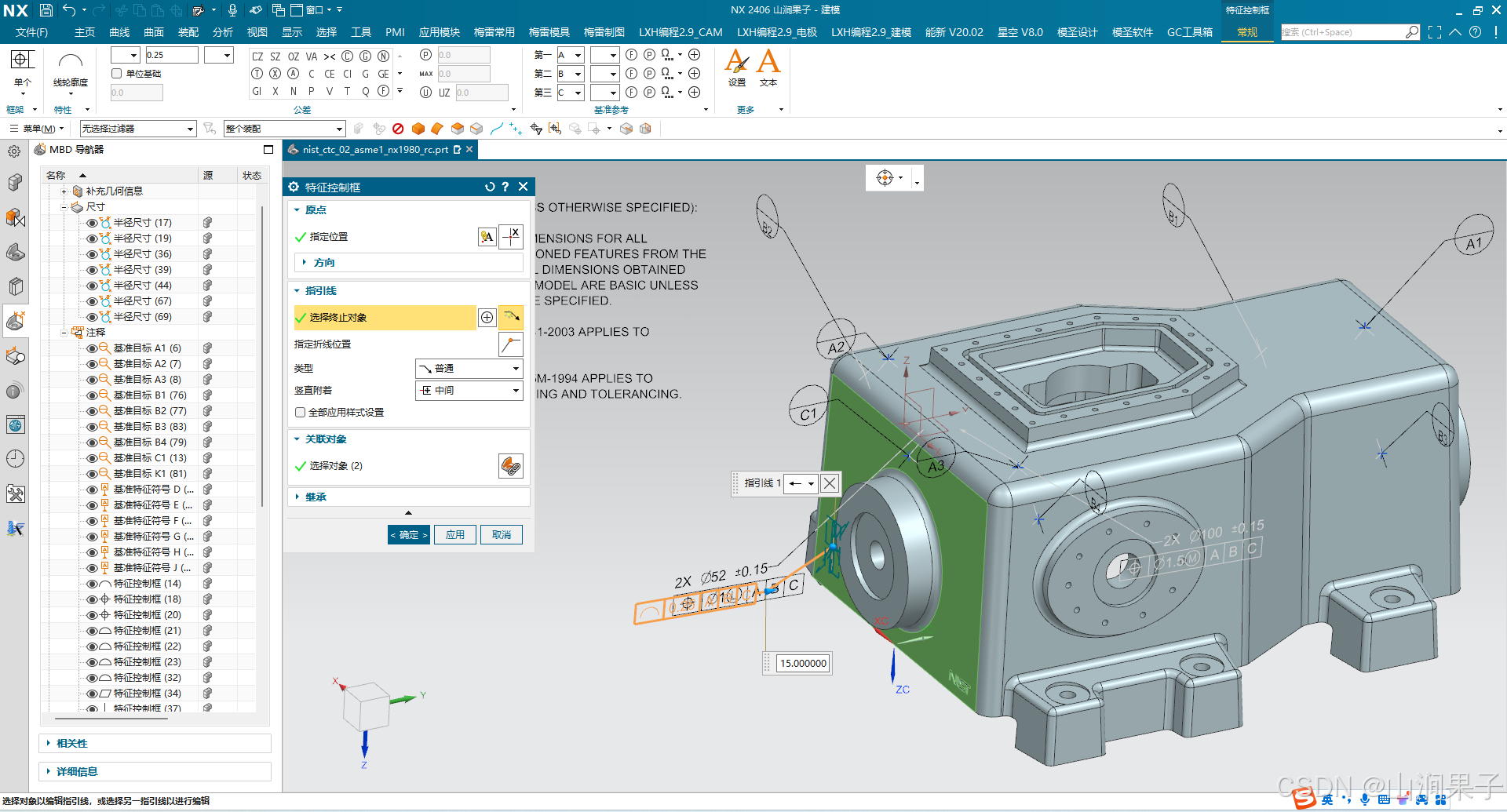The width and height of the screenshot is (1507, 812).
Task: Collapse the 尺寸 tree node
Action: tap(64, 207)
